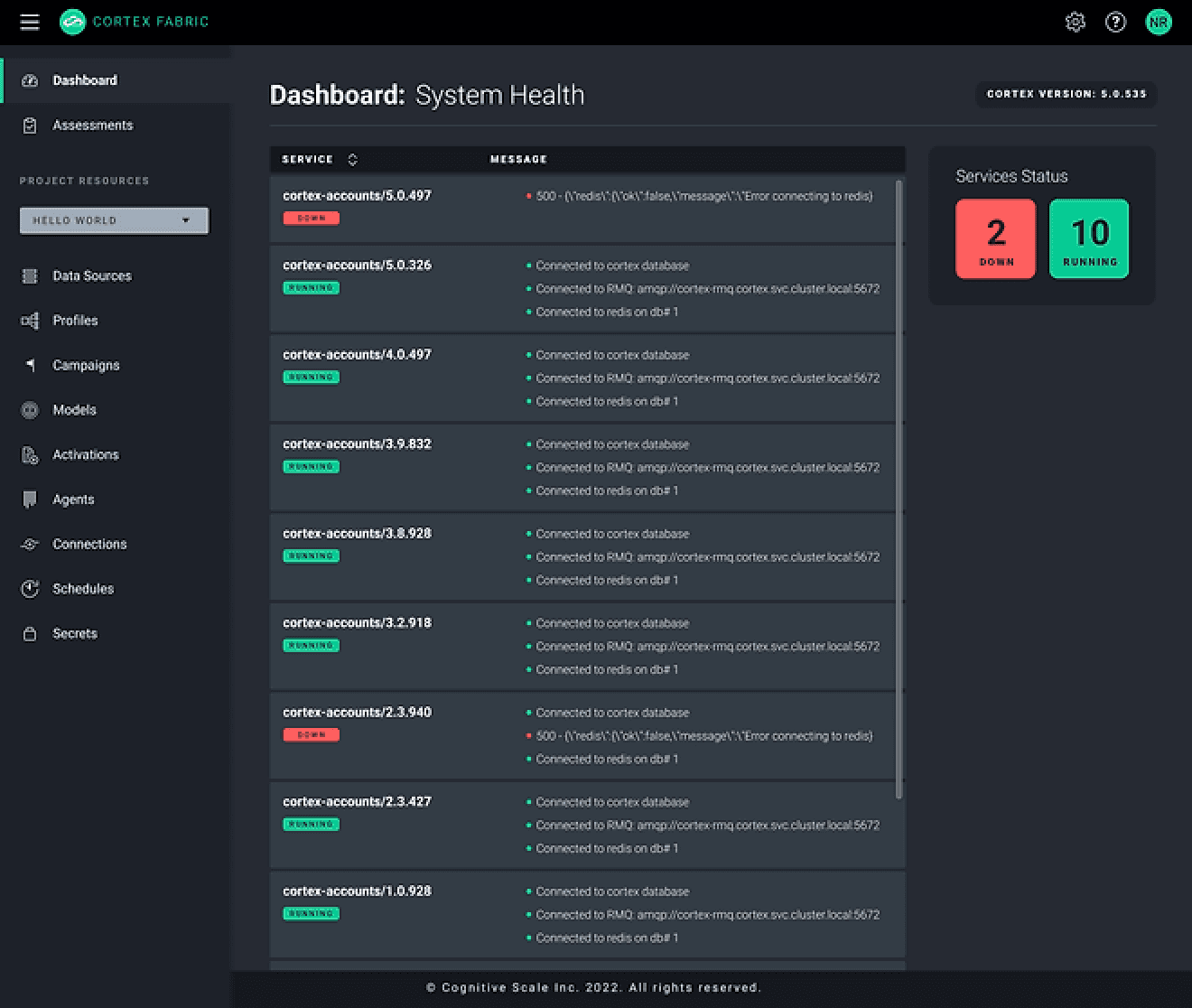Click RMQ connection message for cortex-accounts/5.0.326
The width and height of the screenshot is (1192, 1008).
pyautogui.click(x=707, y=289)
